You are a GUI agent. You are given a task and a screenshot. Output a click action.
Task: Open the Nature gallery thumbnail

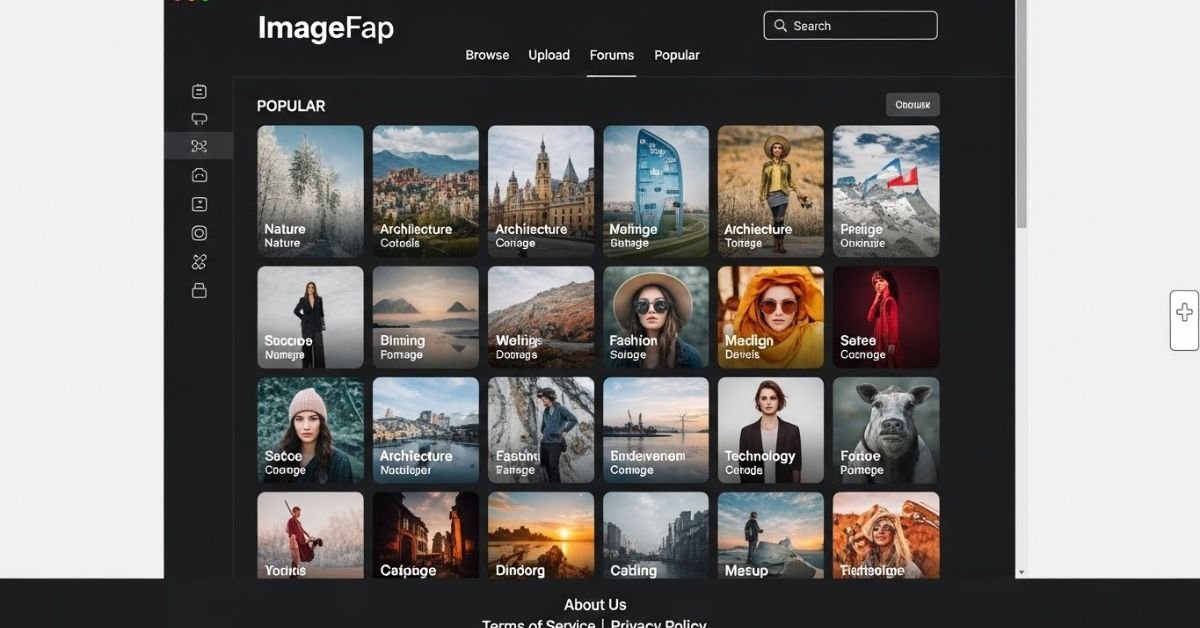(310, 190)
